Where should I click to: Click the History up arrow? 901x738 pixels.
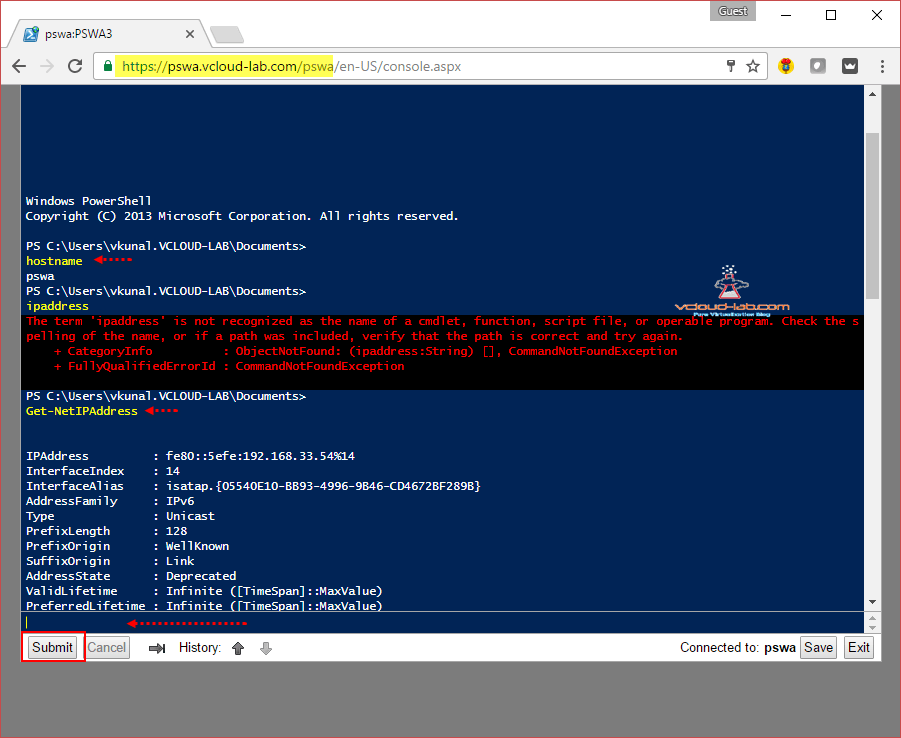tap(238, 648)
